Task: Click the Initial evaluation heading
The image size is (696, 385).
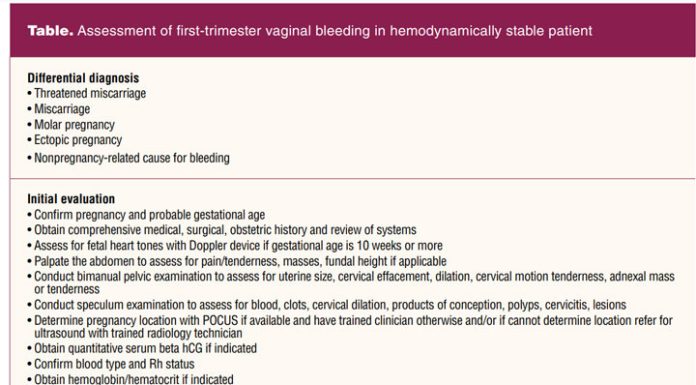Action: (71, 199)
